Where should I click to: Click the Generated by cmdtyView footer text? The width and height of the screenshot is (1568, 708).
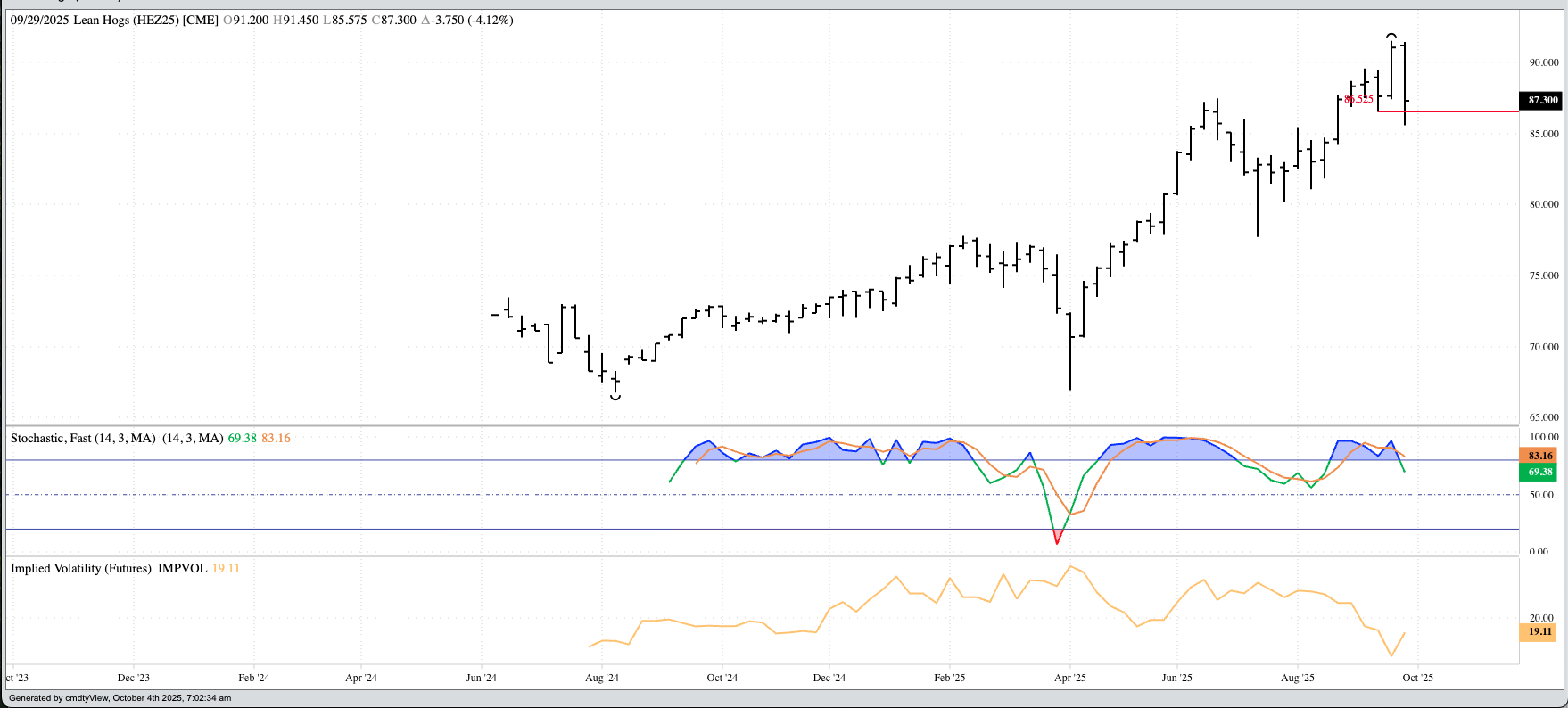[120, 698]
